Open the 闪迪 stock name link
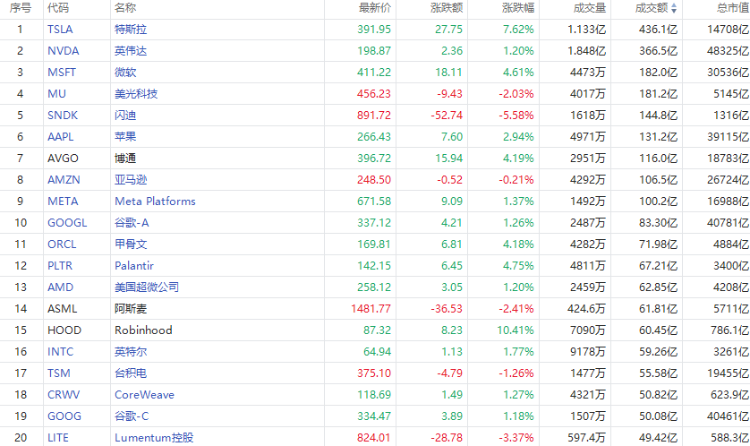 pyautogui.click(x=125, y=115)
